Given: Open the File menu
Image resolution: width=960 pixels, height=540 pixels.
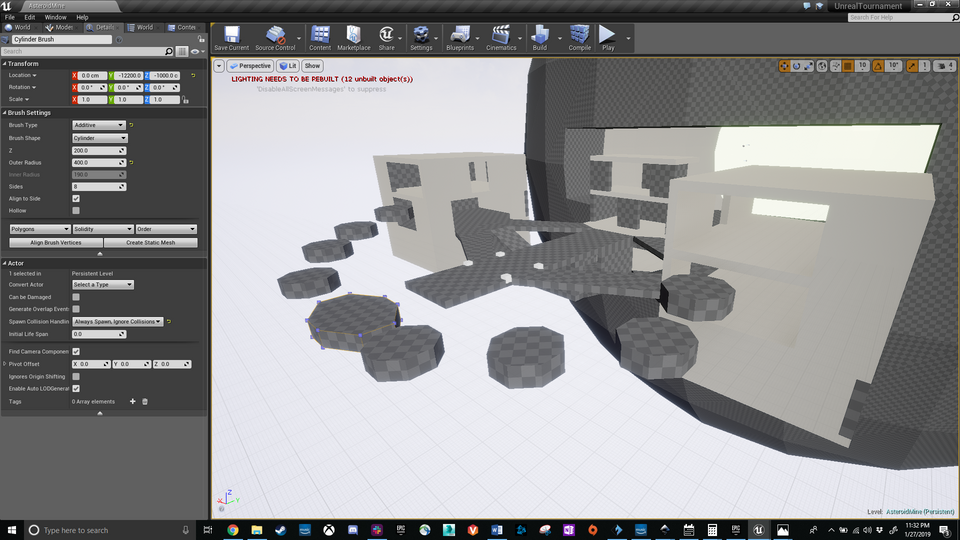Looking at the screenshot, I should tap(10, 17).
